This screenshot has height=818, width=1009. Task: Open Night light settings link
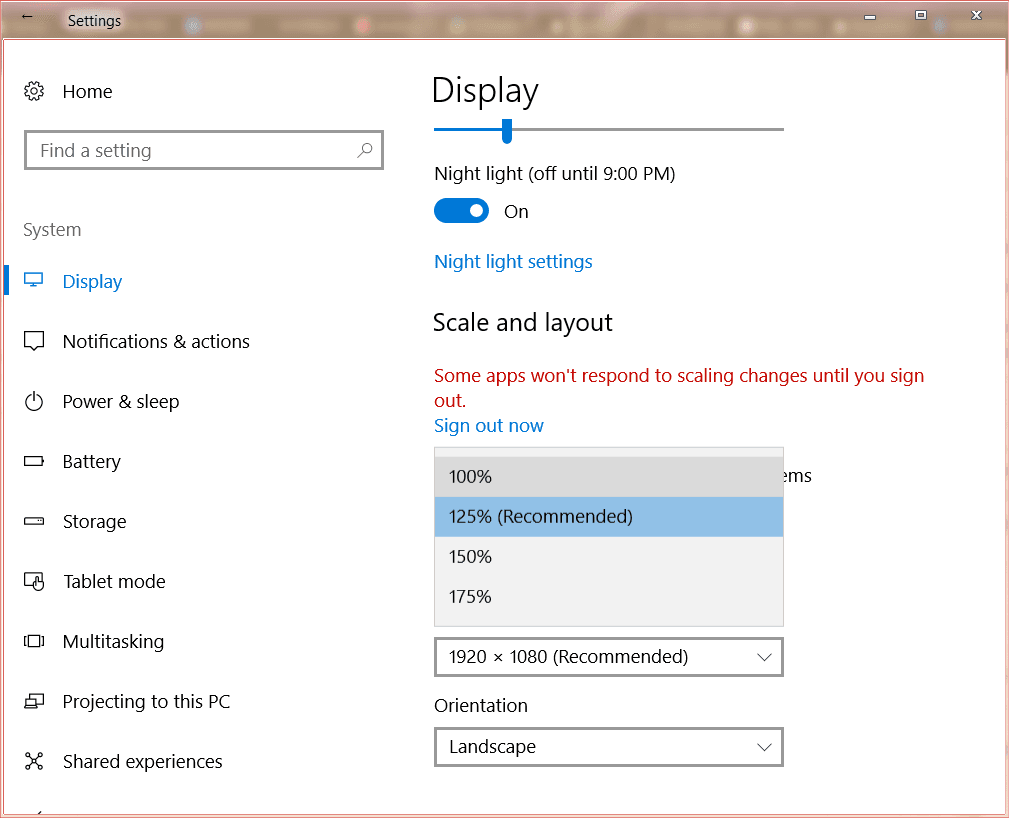pos(513,262)
